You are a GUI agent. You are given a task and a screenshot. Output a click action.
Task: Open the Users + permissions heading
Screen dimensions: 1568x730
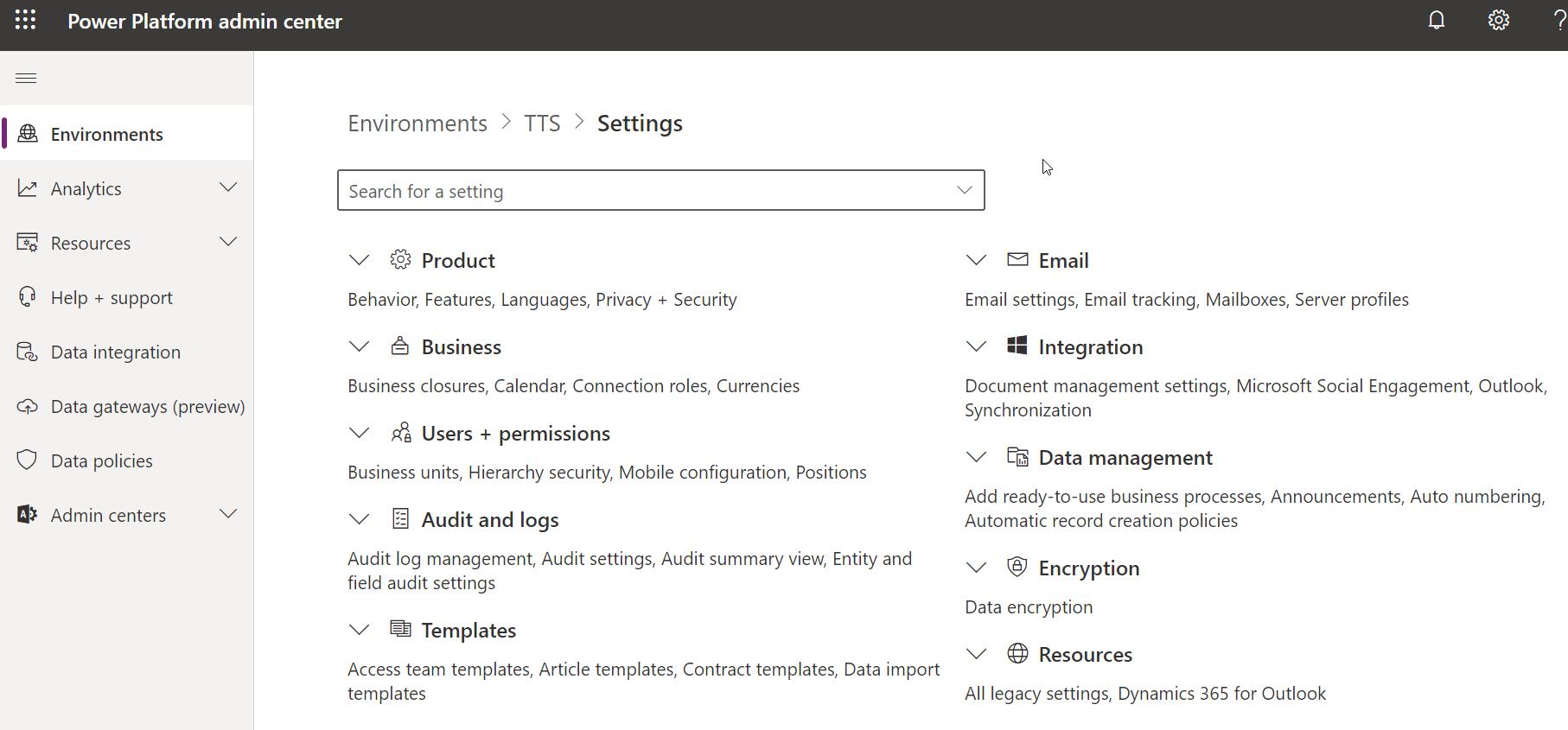516,433
